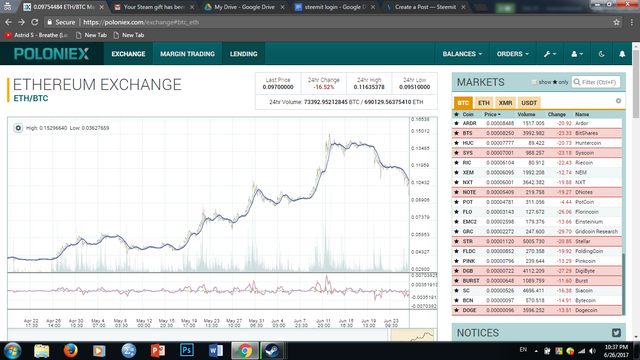This screenshot has width=640, height=360.
Task: Open Margin Trading section
Action: (187, 54)
